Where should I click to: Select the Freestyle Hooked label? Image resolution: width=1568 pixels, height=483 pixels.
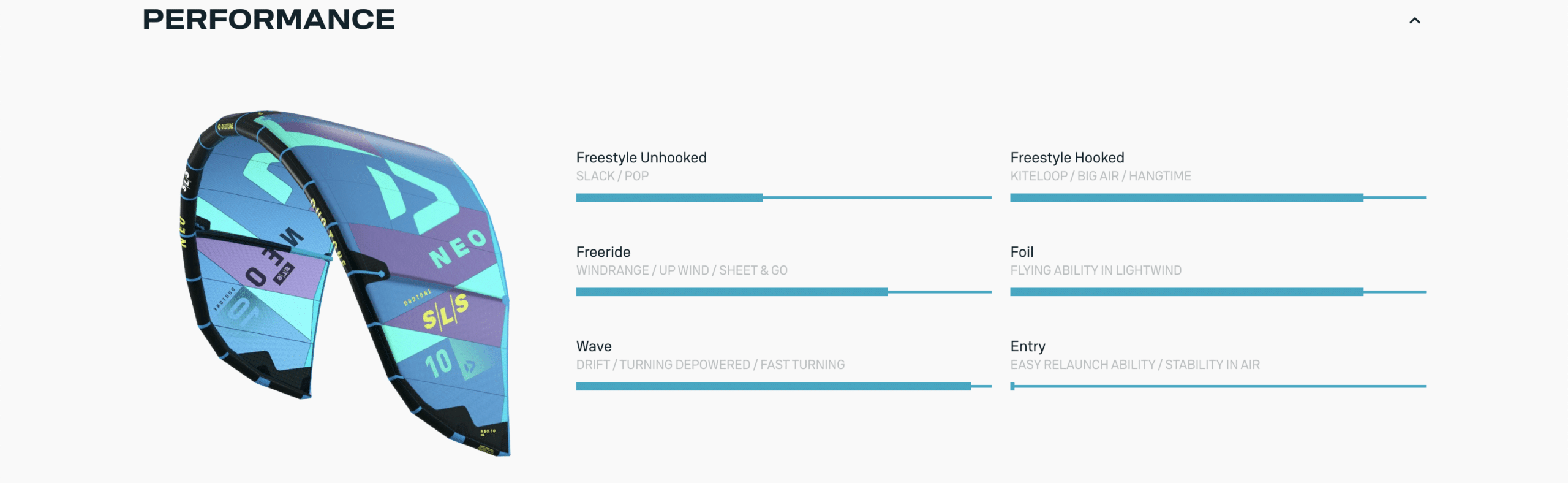pos(1067,158)
